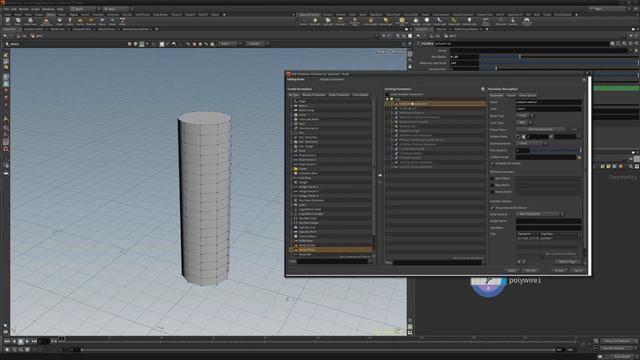The image size is (640, 360).
Task: Click the Area Light shelf tool
Action: [340, 20]
